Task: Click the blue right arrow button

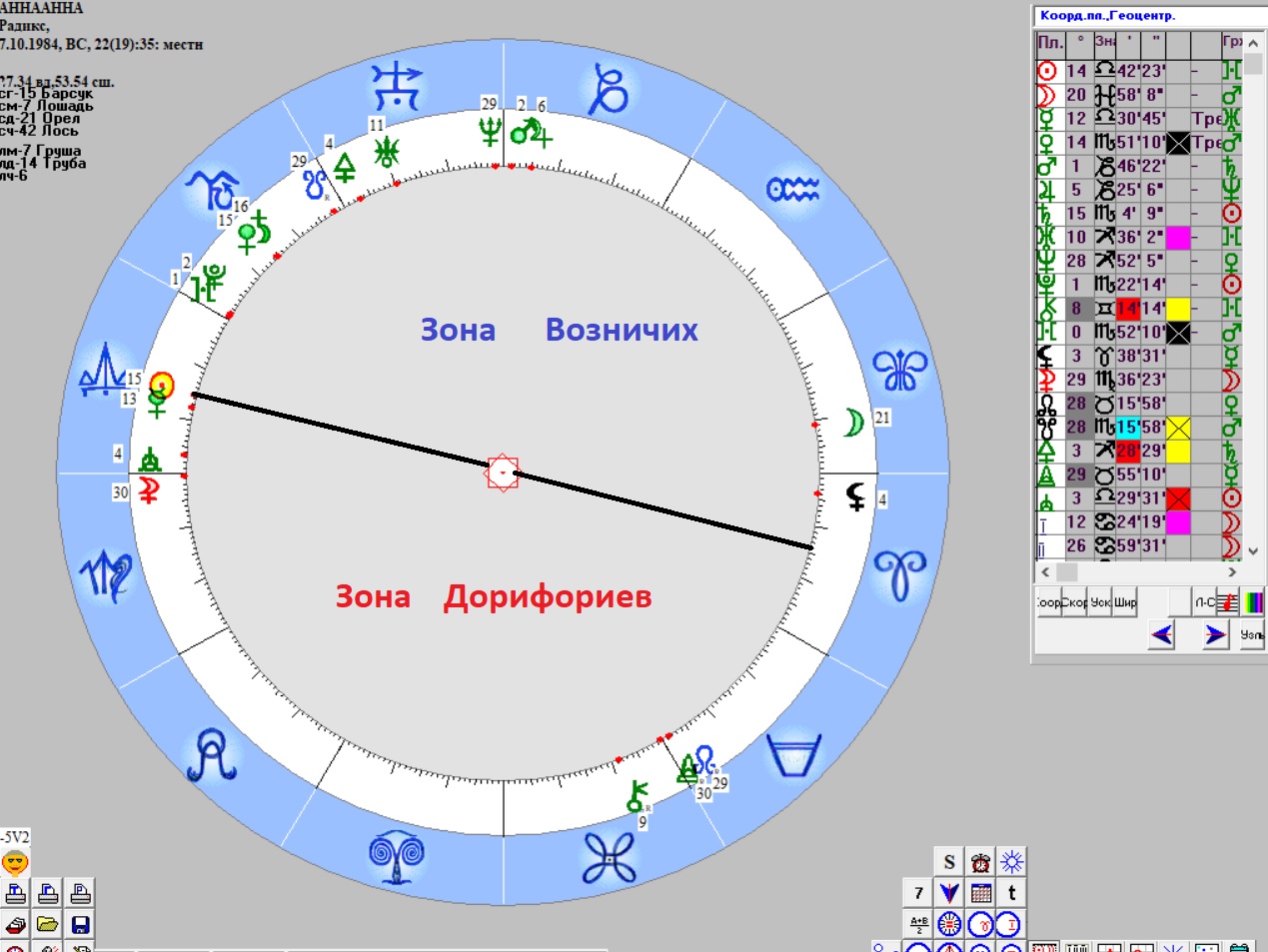Action: click(x=1215, y=634)
